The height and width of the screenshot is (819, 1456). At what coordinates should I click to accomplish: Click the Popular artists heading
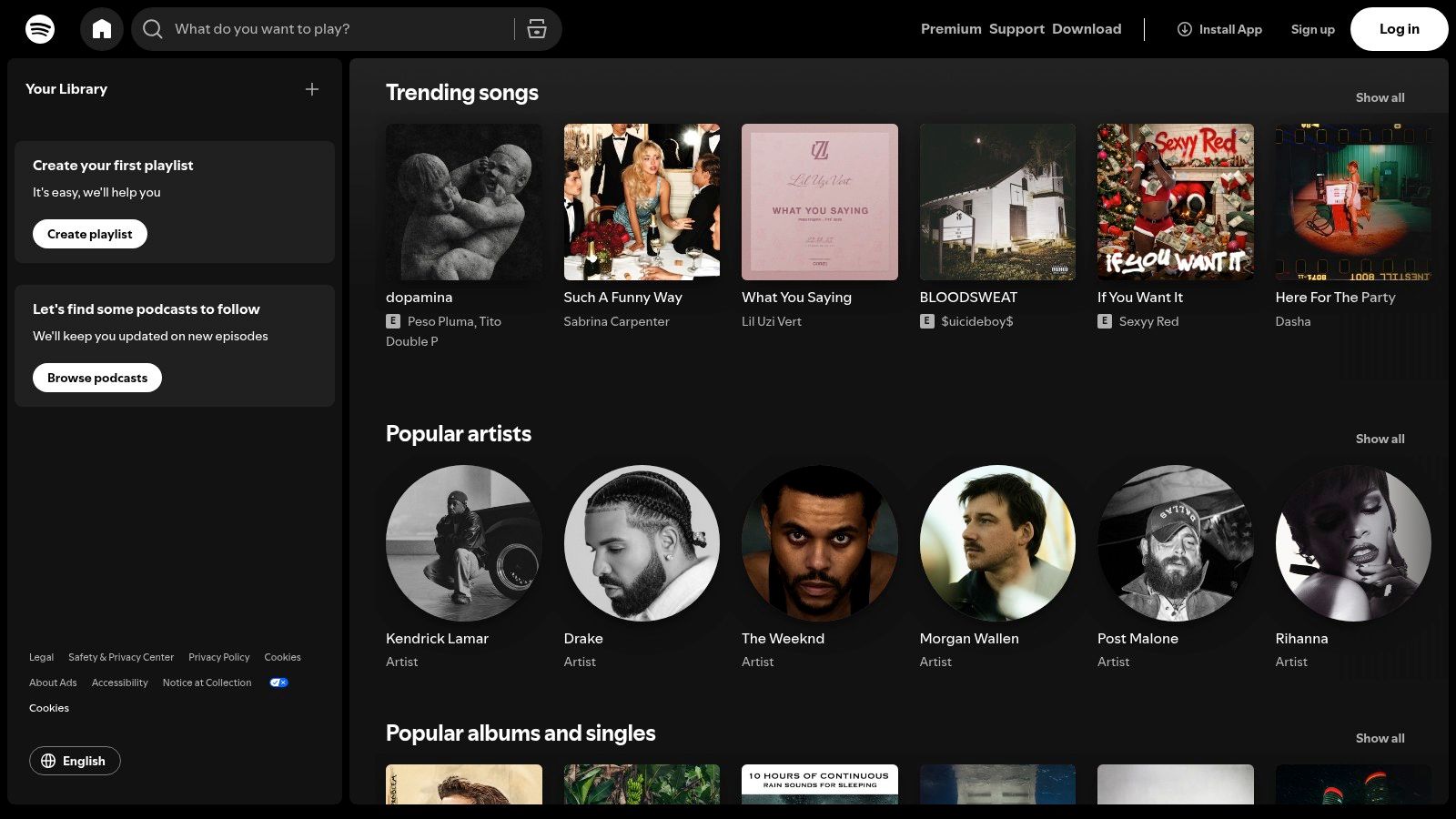click(x=459, y=434)
